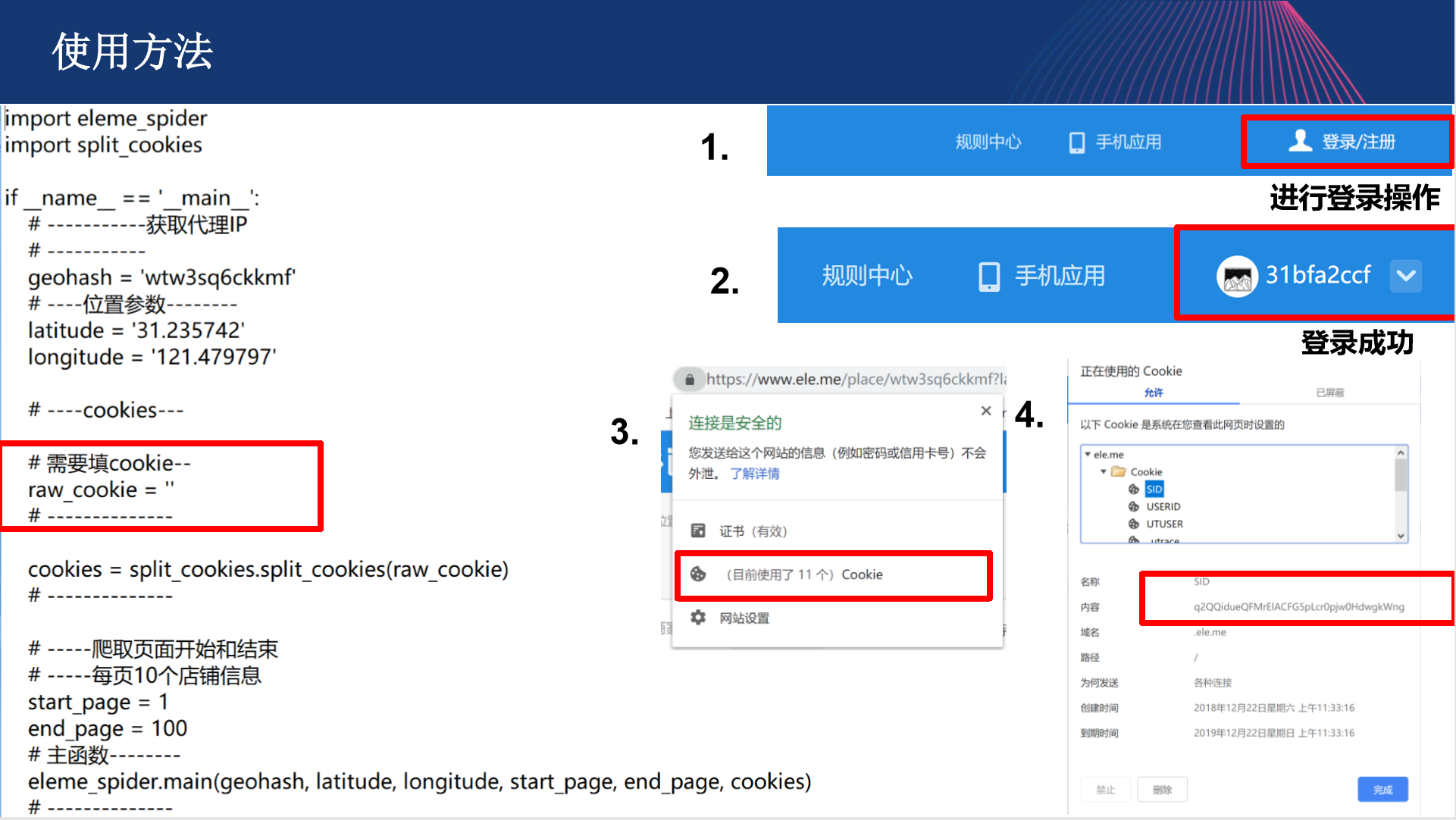1456x820 pixels.
Task: Close the connection security popup
Action: tap(985, 411)
